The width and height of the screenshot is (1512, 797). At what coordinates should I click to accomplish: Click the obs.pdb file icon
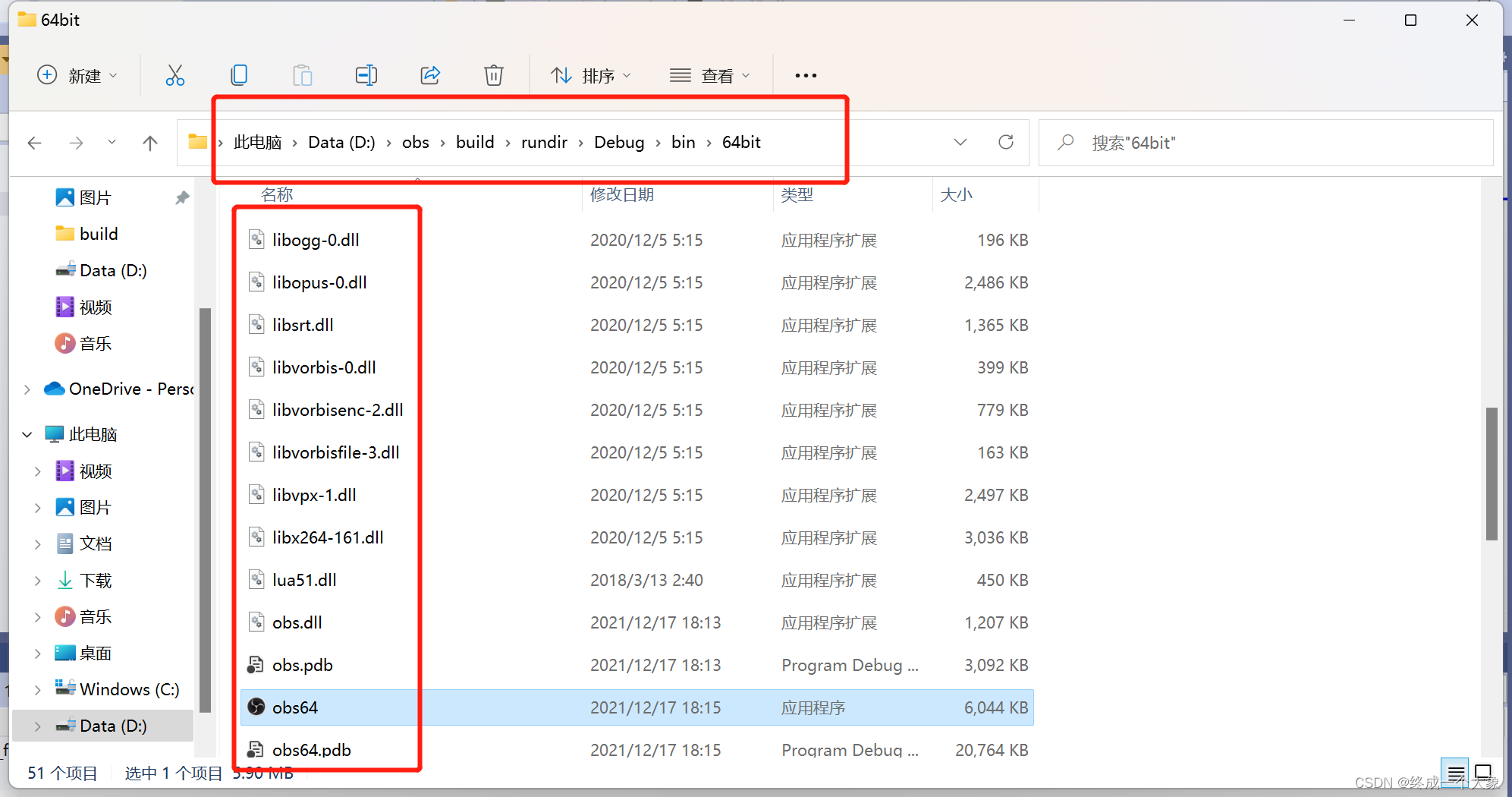tap(256, 665)
